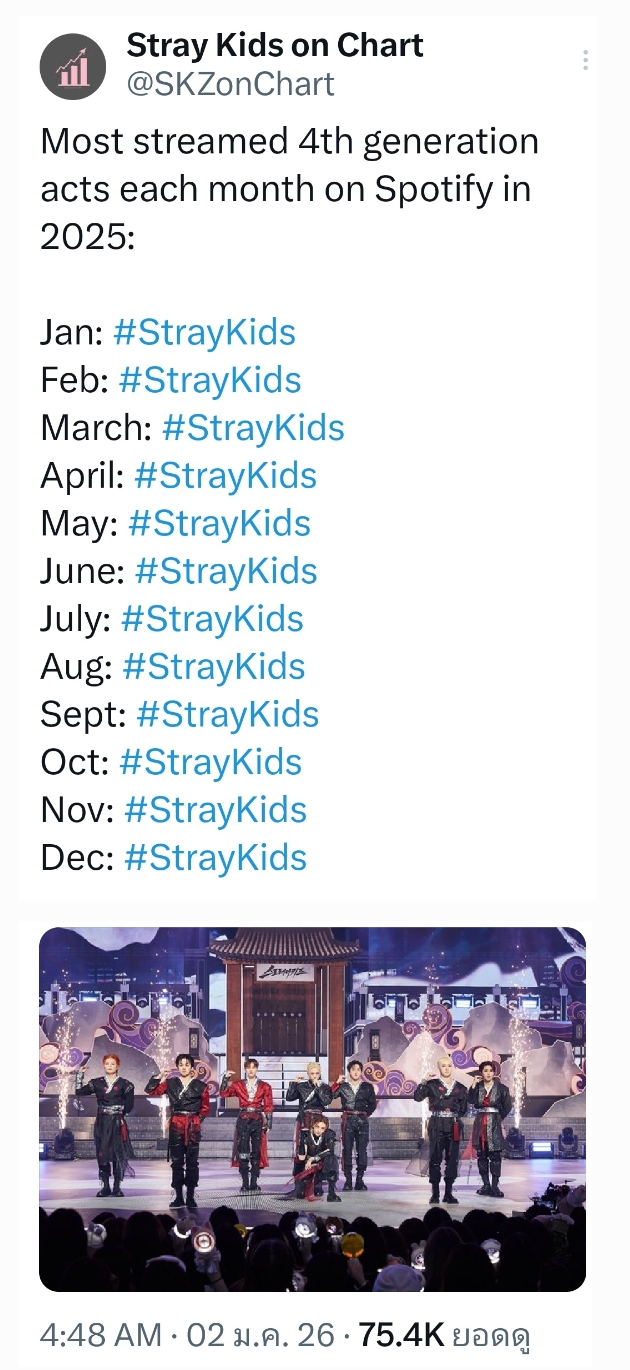630x1370 pixels.
Task: Click the Stray Kids on Chart display name
Action: (275, 45)
